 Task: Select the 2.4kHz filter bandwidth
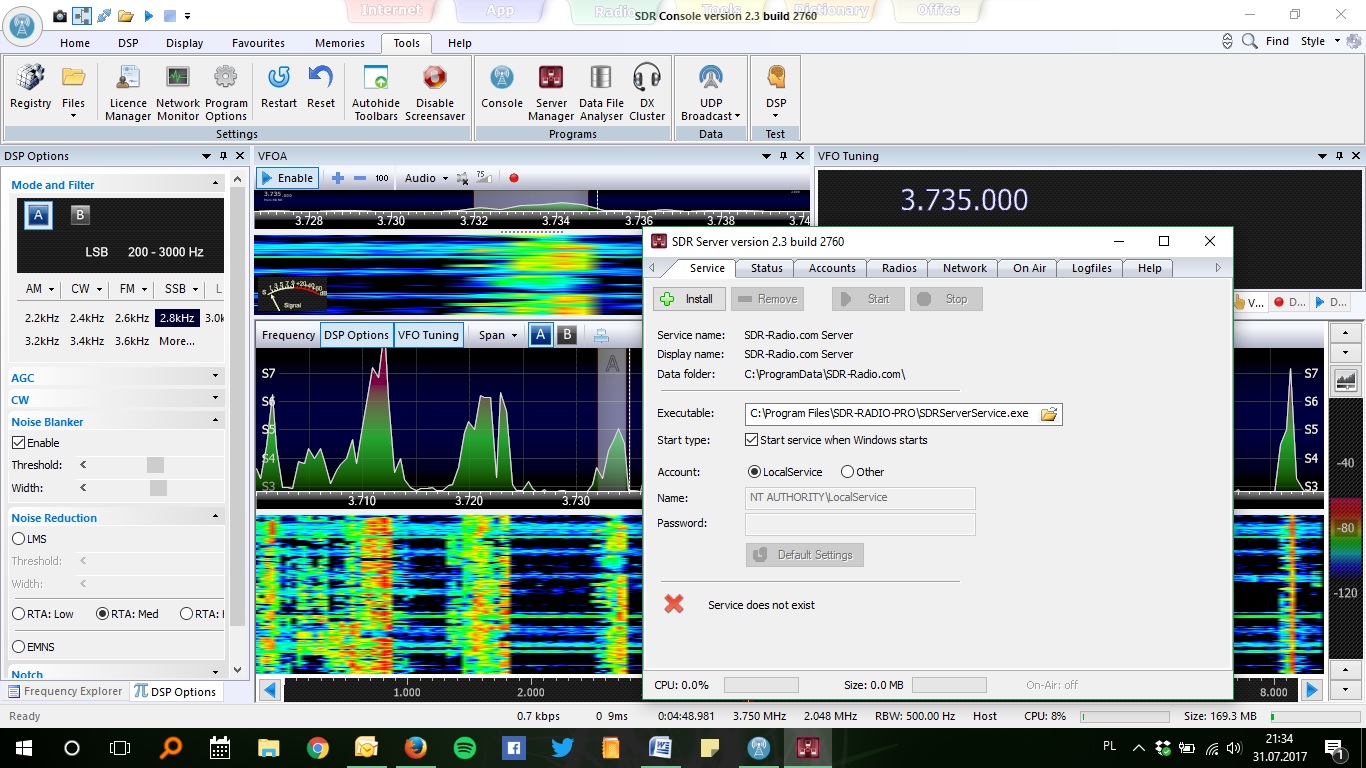tap(87, 318)
